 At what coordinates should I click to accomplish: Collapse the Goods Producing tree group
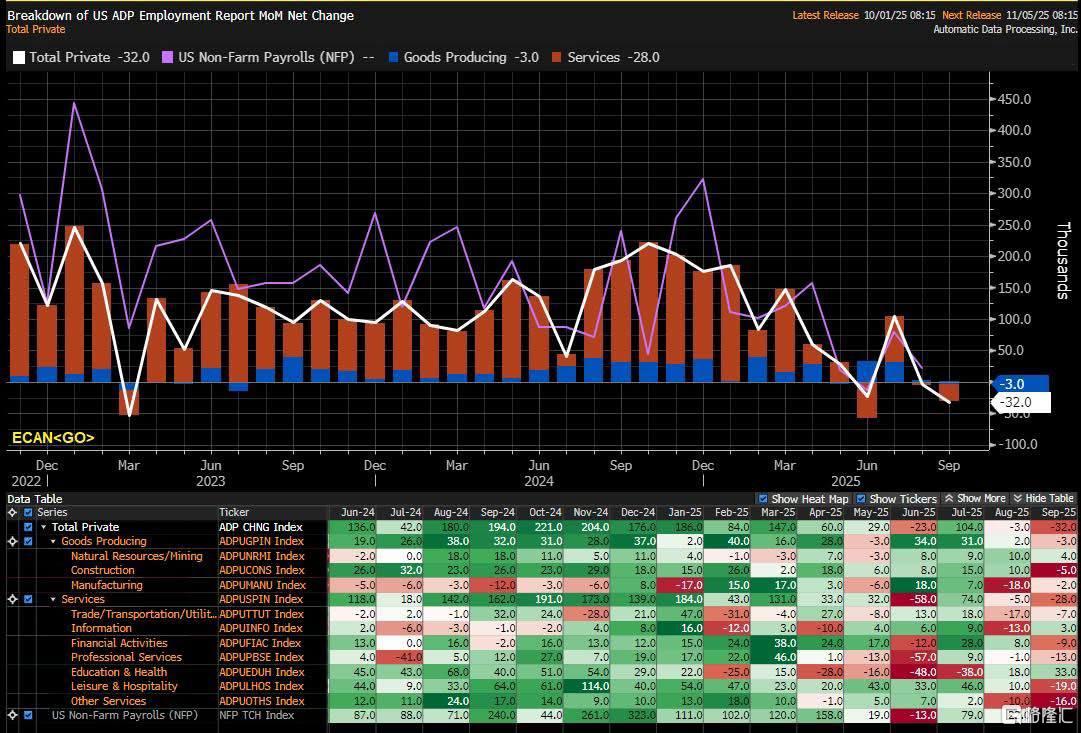pos(53,541)
